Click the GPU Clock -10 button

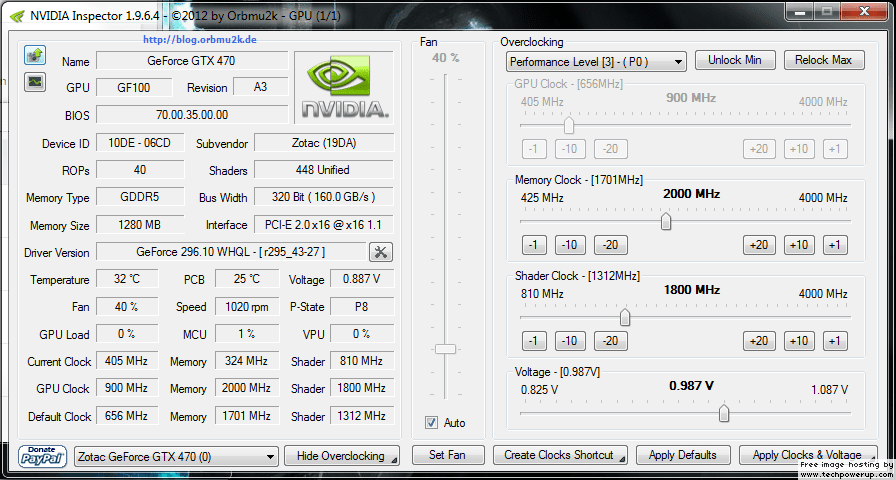click(570, 149)
